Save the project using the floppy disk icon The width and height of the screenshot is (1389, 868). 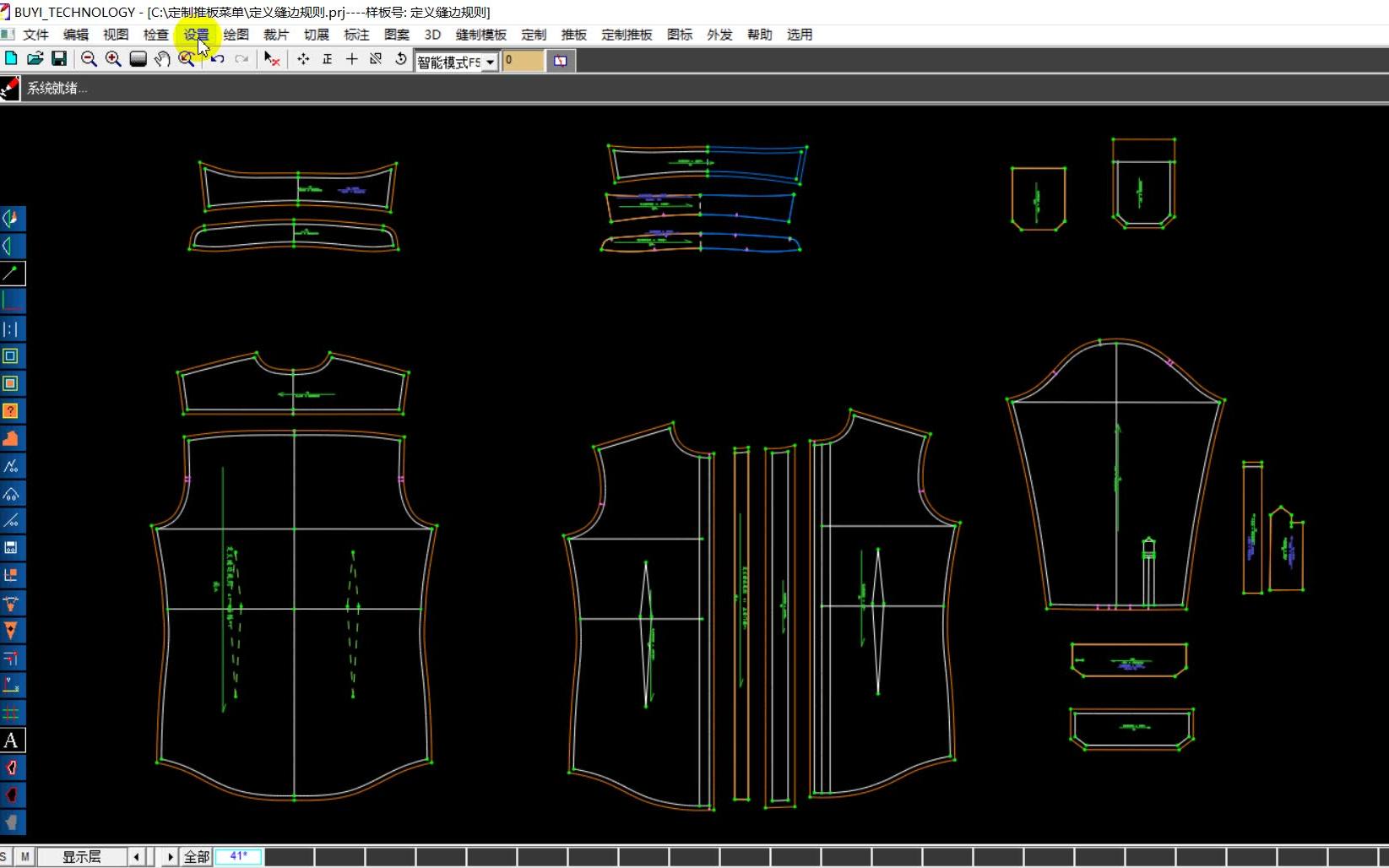click(x=59, y=59)
